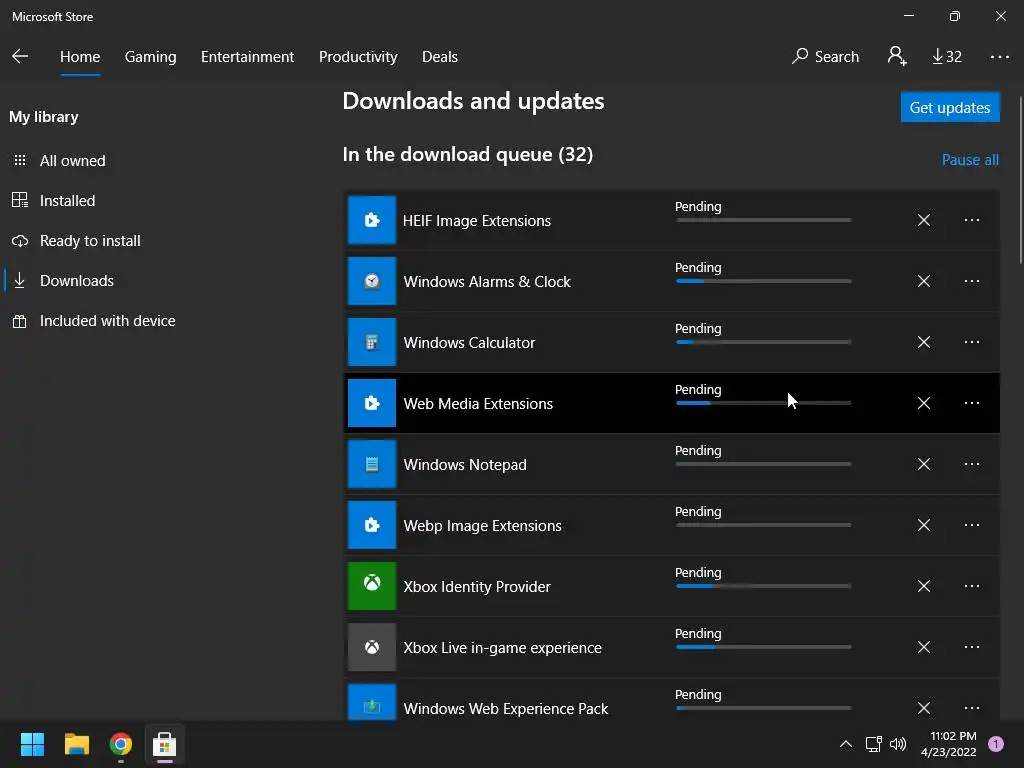This screenshot has height=768, width=1024.
Task: Click the Webp Image Extensions icon
Action: click(372, 525)
